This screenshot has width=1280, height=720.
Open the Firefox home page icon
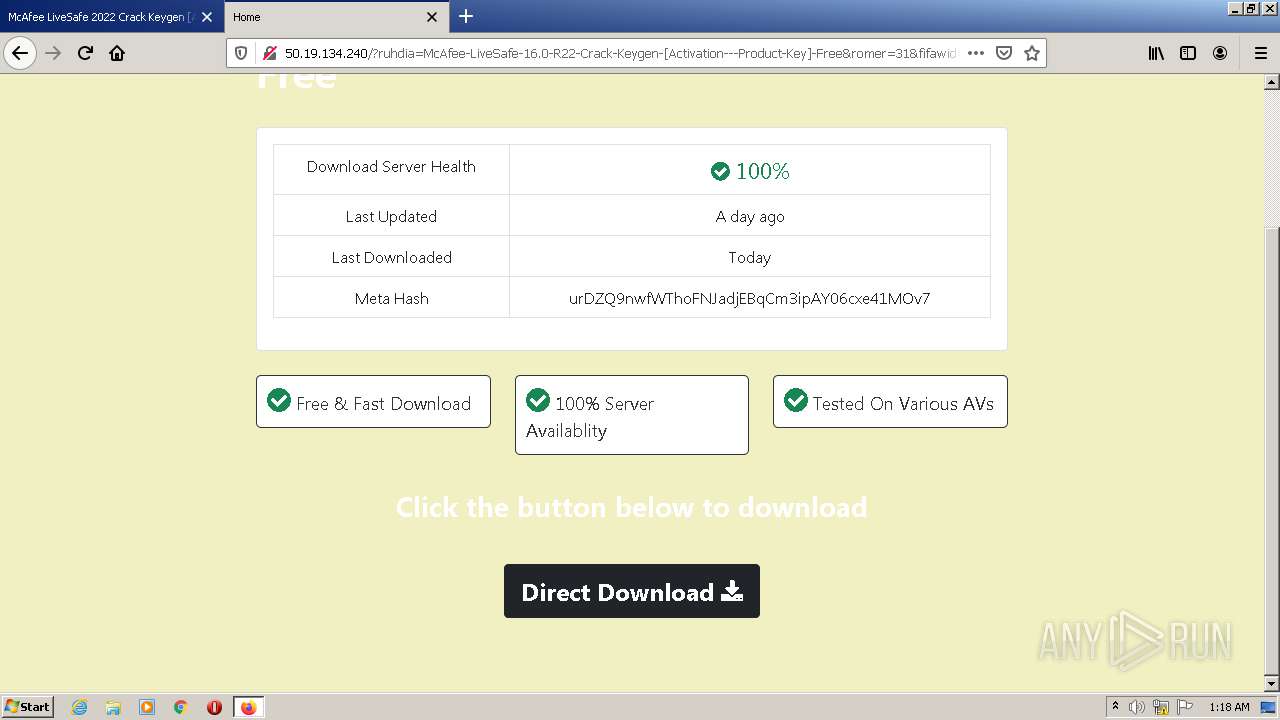pos(117,53)
